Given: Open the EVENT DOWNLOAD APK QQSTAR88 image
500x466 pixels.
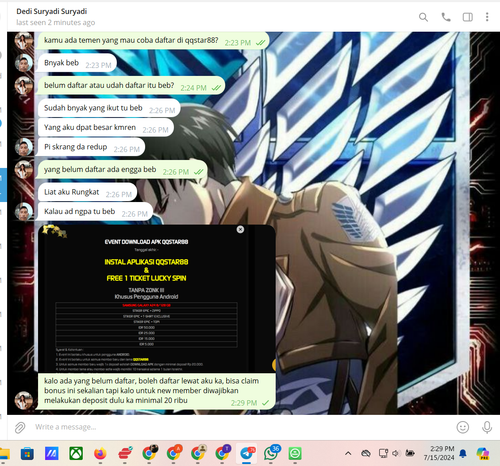Looking at the screenshot, I should pyautogui.click(x=157, y=299).
